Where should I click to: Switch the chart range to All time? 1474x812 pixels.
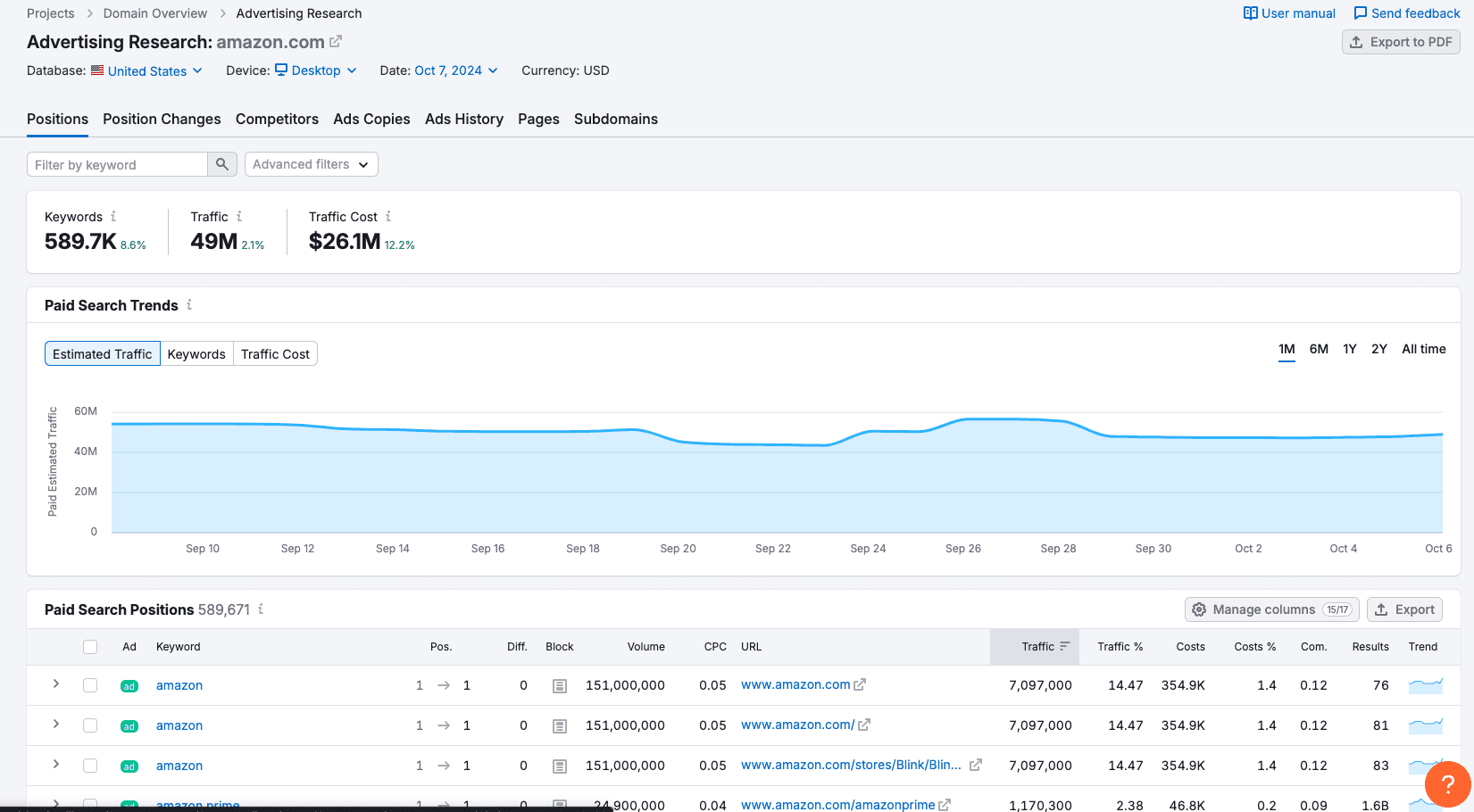click(1424, 349)
